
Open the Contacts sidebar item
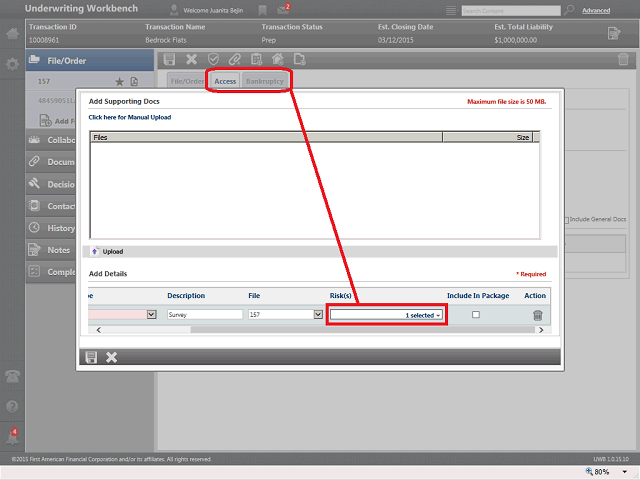(x=51, y=206)
